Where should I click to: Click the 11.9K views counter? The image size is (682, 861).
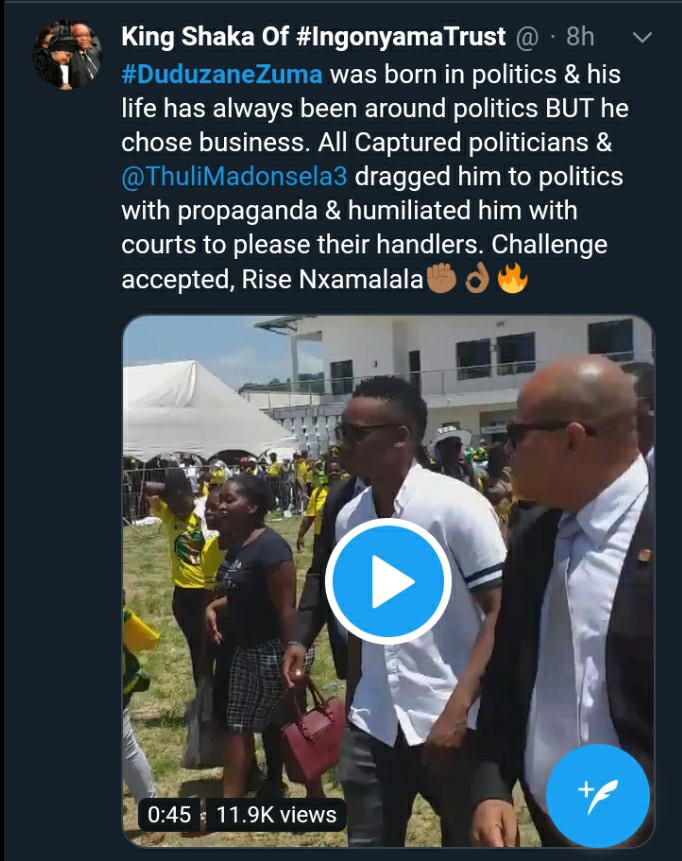coord(276,814)
